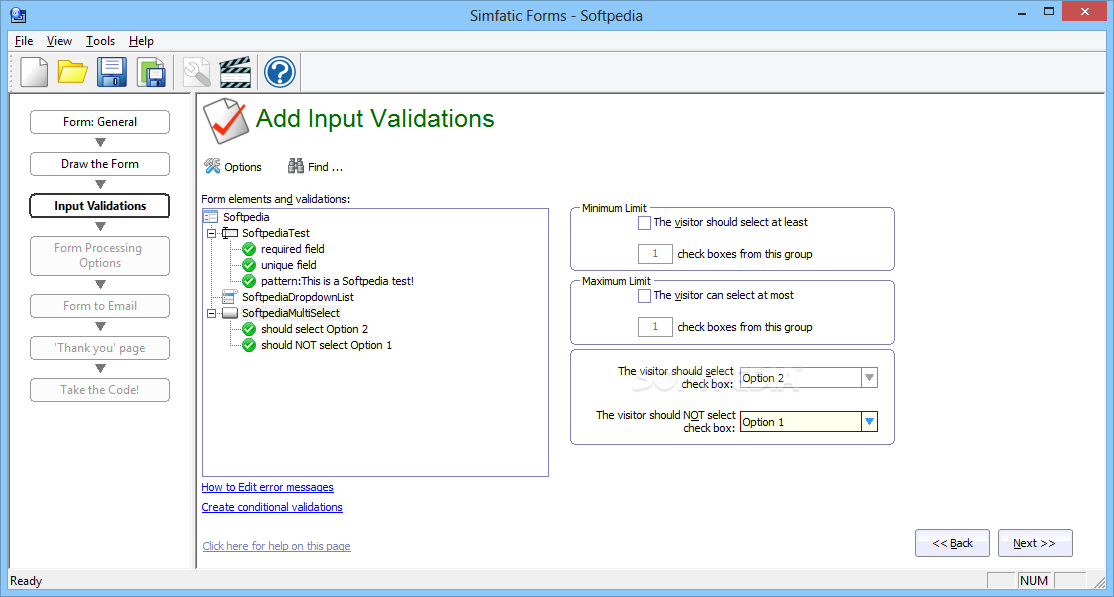Open the Help menu
The width and height of the screenshot is (1114, 597).
[141, 41]
